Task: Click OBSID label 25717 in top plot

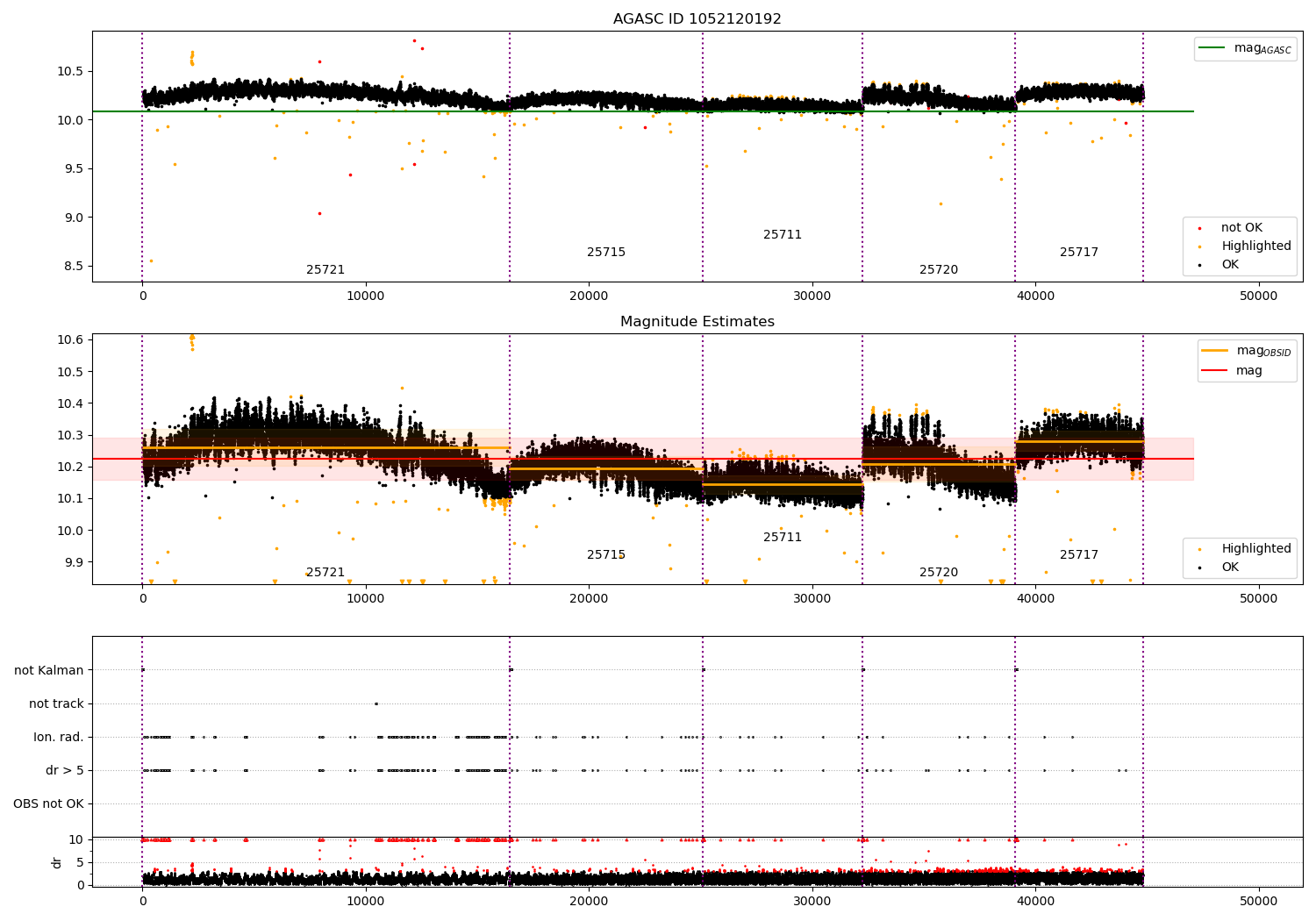Action: tap(1079, 253)
